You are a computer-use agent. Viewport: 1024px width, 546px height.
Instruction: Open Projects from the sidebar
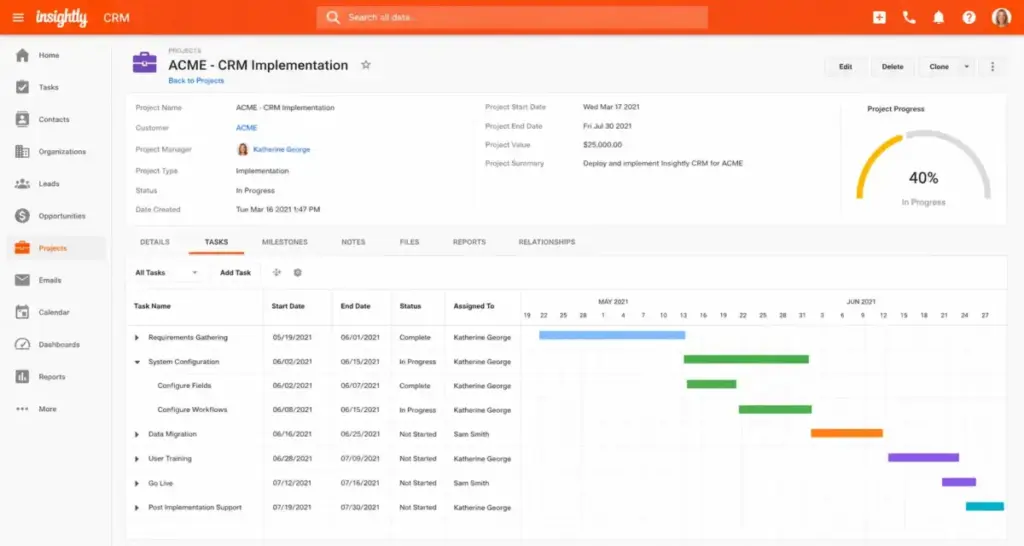pos(56,248)
